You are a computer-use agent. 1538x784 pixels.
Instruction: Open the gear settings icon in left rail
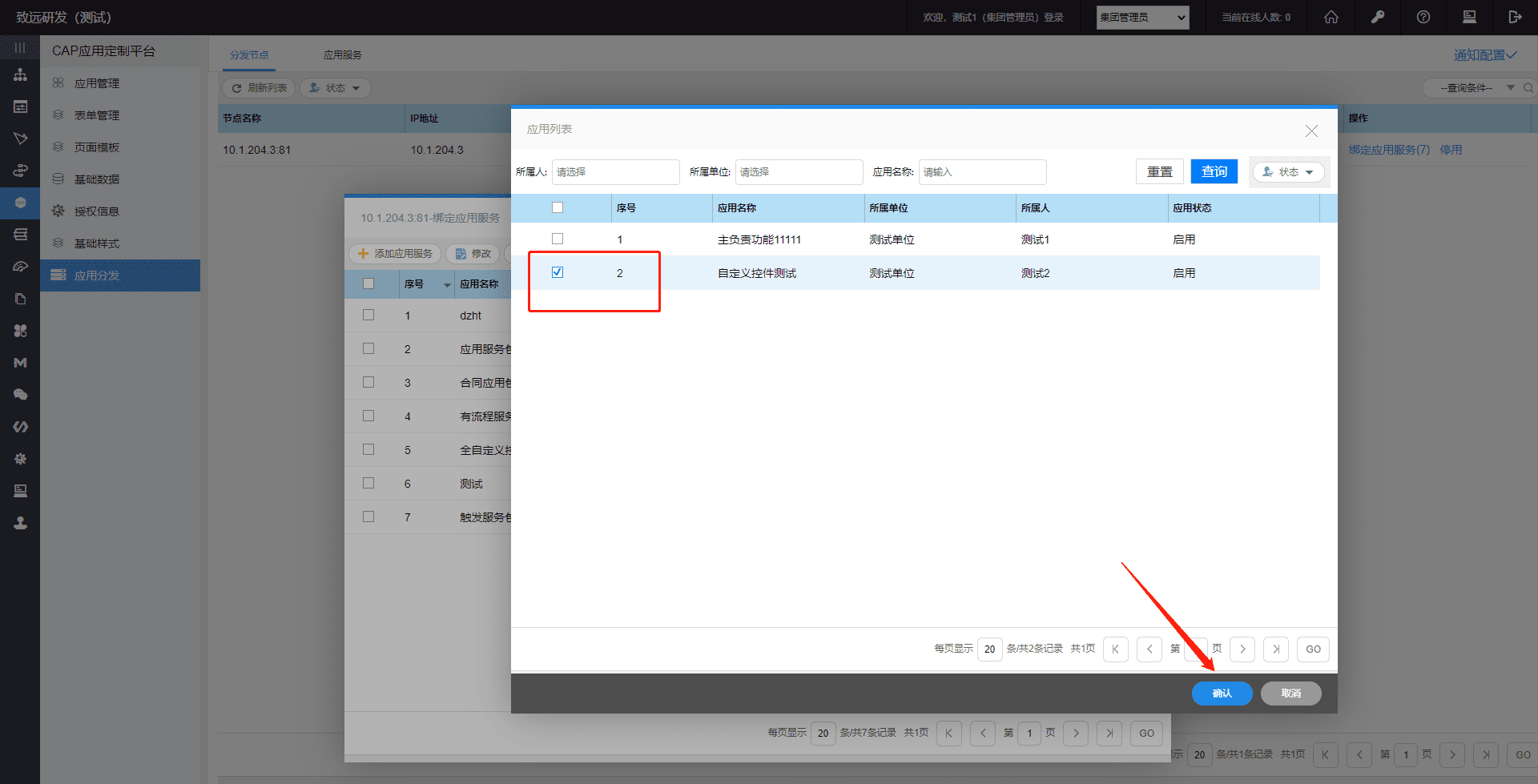[20, 459]
